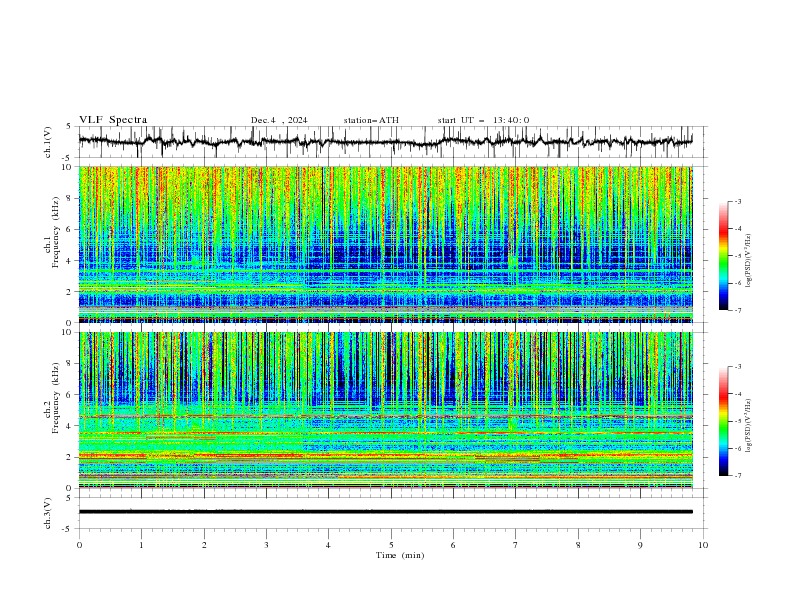Click the 'station=ATH' label
The width and height of the screenshot is (792, 612).
pos(371,120)
